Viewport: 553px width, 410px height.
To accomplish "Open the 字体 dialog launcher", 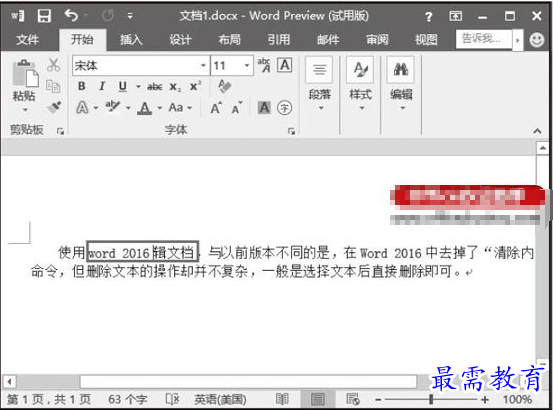I will click(x=291, y=131).
